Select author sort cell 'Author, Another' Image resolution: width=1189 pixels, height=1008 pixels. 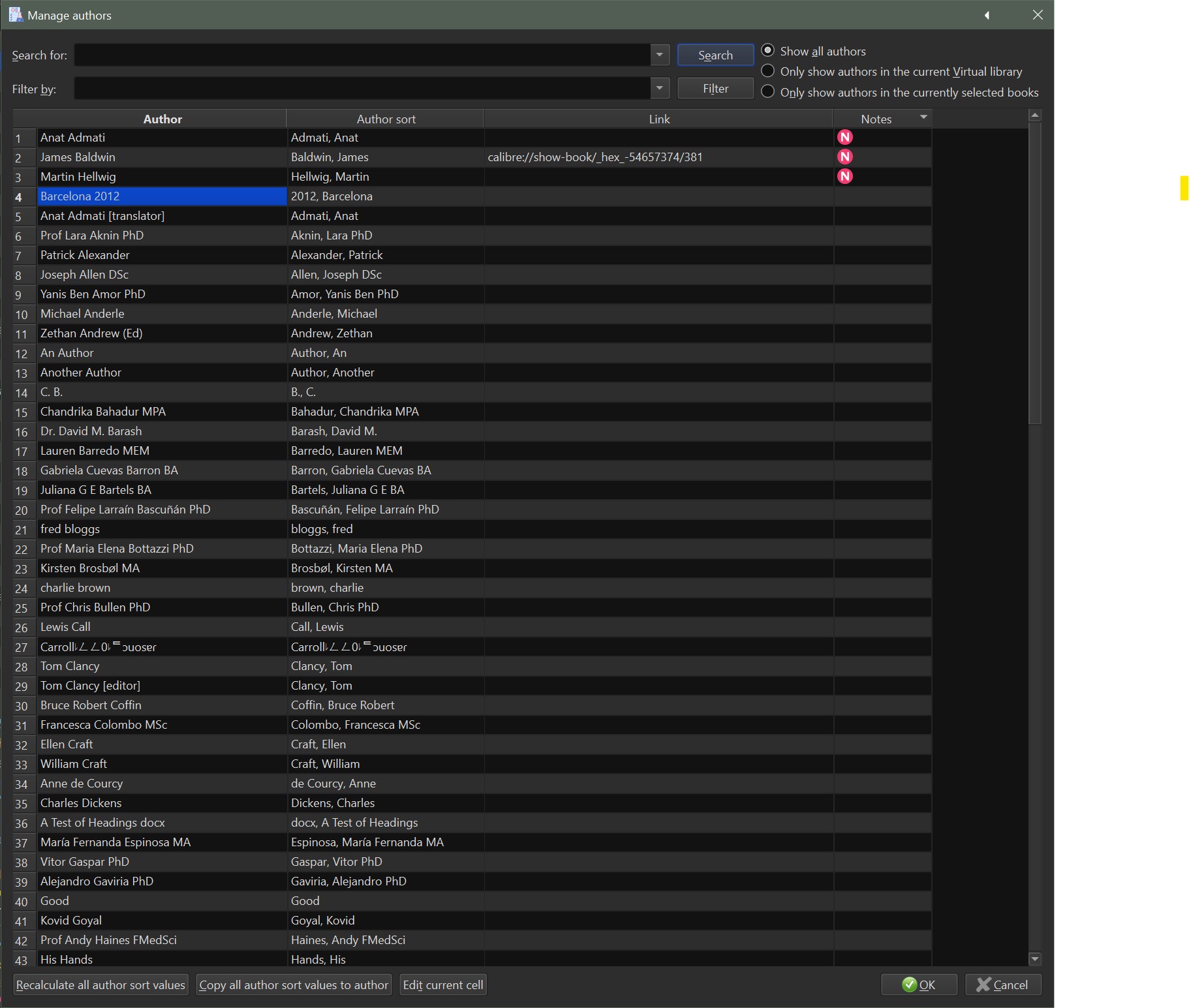[386, 372]
